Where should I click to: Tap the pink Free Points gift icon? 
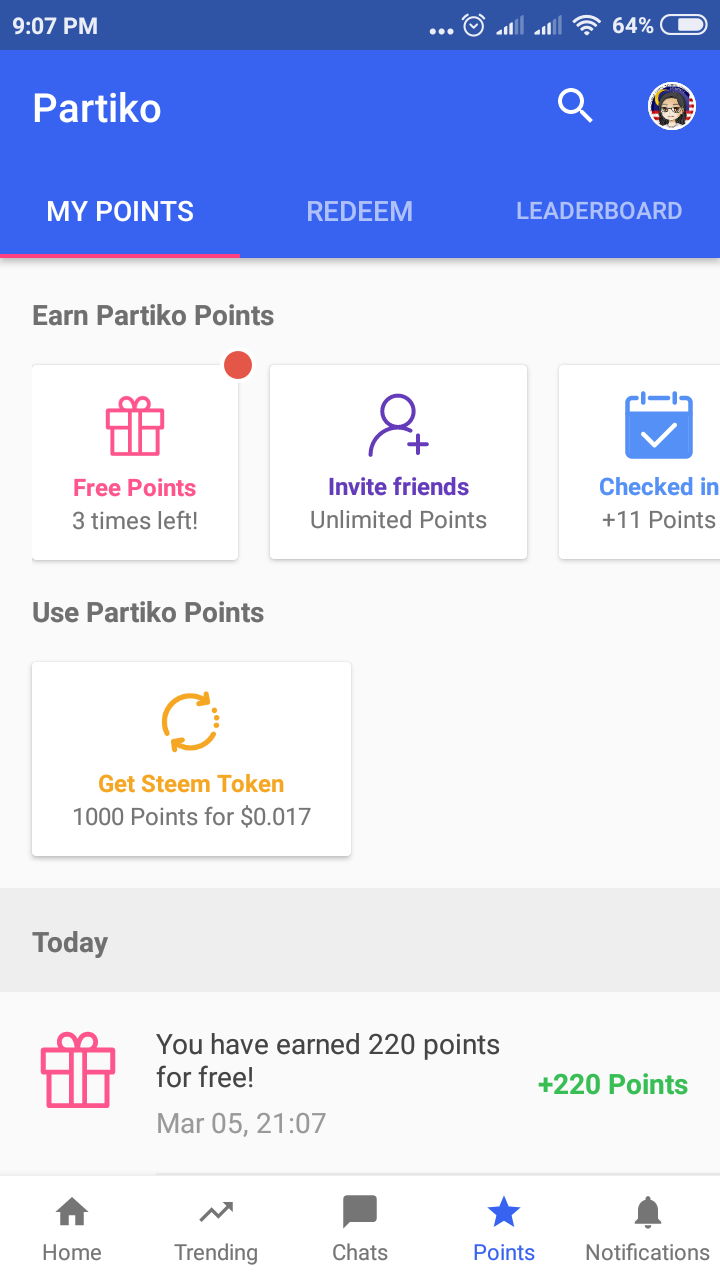pos(135,427)
